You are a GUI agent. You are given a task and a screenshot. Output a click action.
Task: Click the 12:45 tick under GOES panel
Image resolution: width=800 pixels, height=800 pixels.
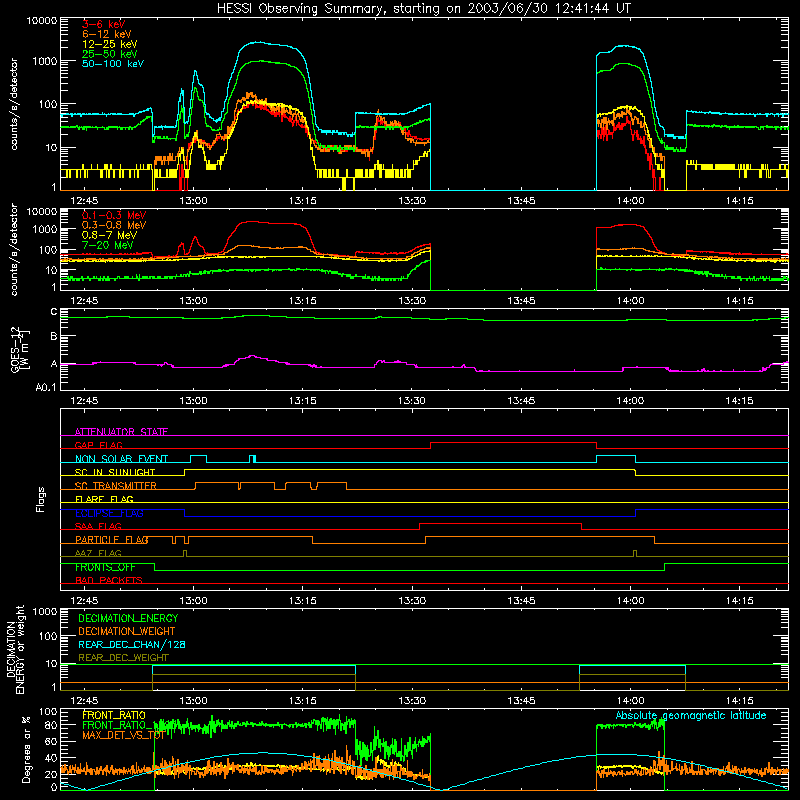(x=84, y=401)
